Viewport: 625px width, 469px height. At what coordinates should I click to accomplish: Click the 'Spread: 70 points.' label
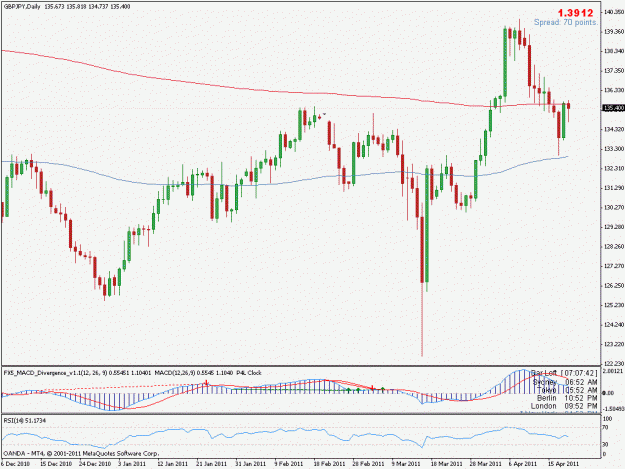(x=566, y=23)
